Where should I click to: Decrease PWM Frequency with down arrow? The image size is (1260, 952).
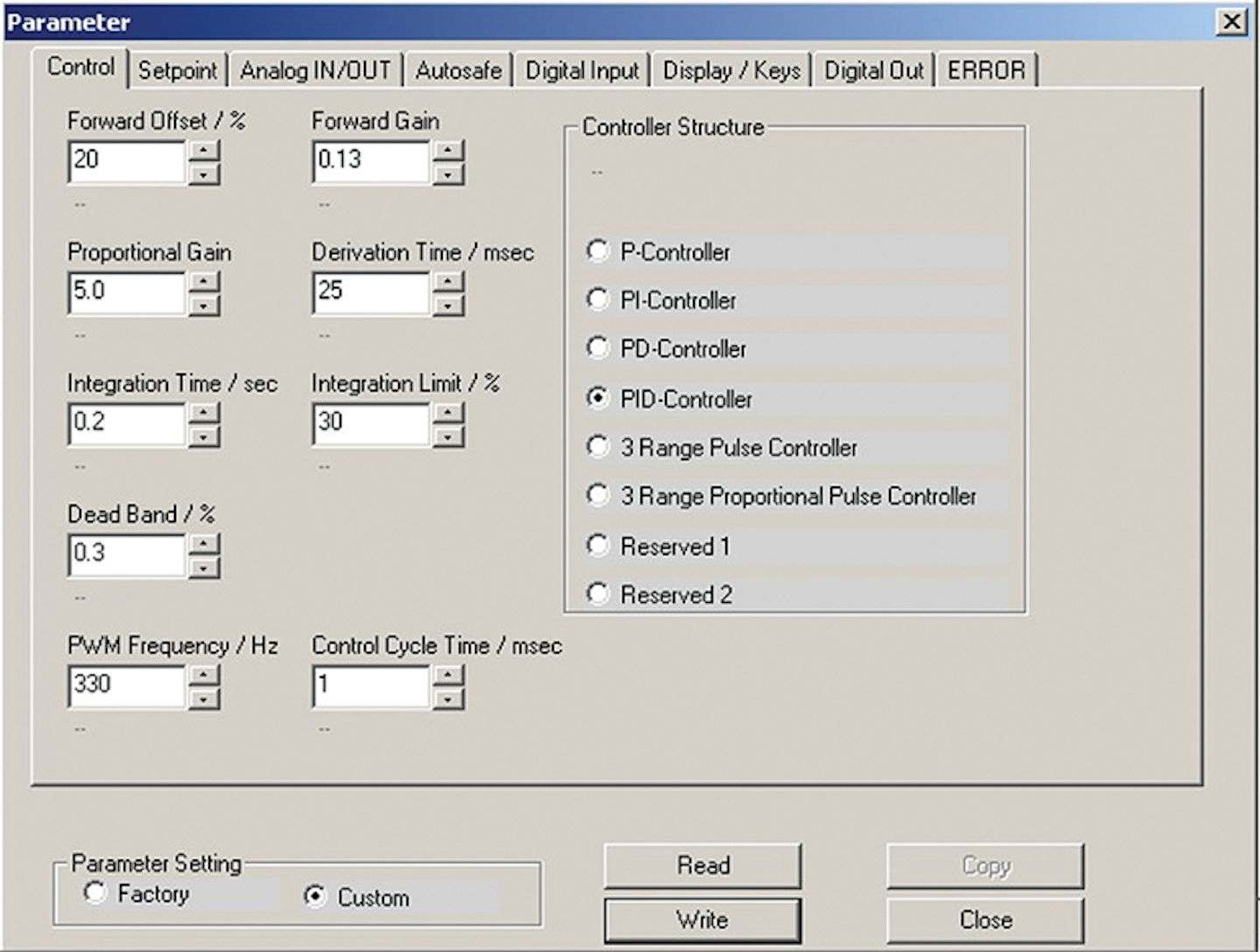point(203,699)
